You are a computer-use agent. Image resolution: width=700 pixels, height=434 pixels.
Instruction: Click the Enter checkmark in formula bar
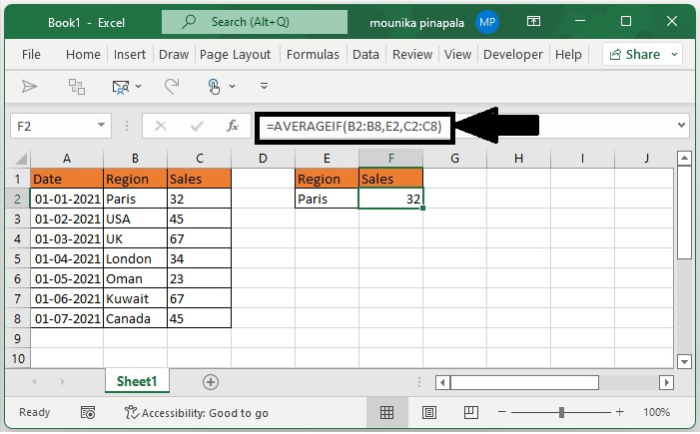196,126
